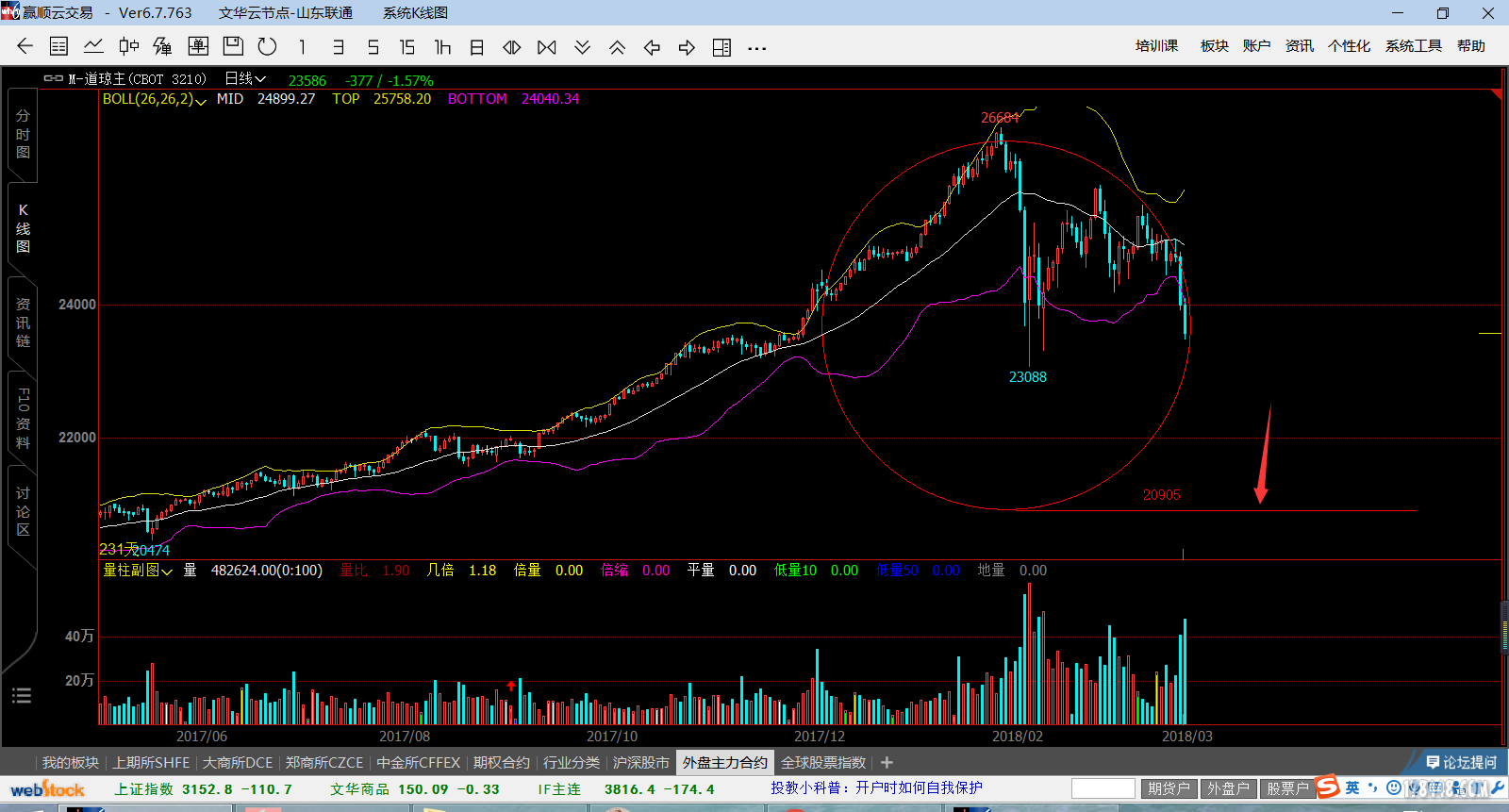This screenshot has height=812, width=1509.
Task: Click the 外盘户 account button
Action: [x=1228, y=788]
